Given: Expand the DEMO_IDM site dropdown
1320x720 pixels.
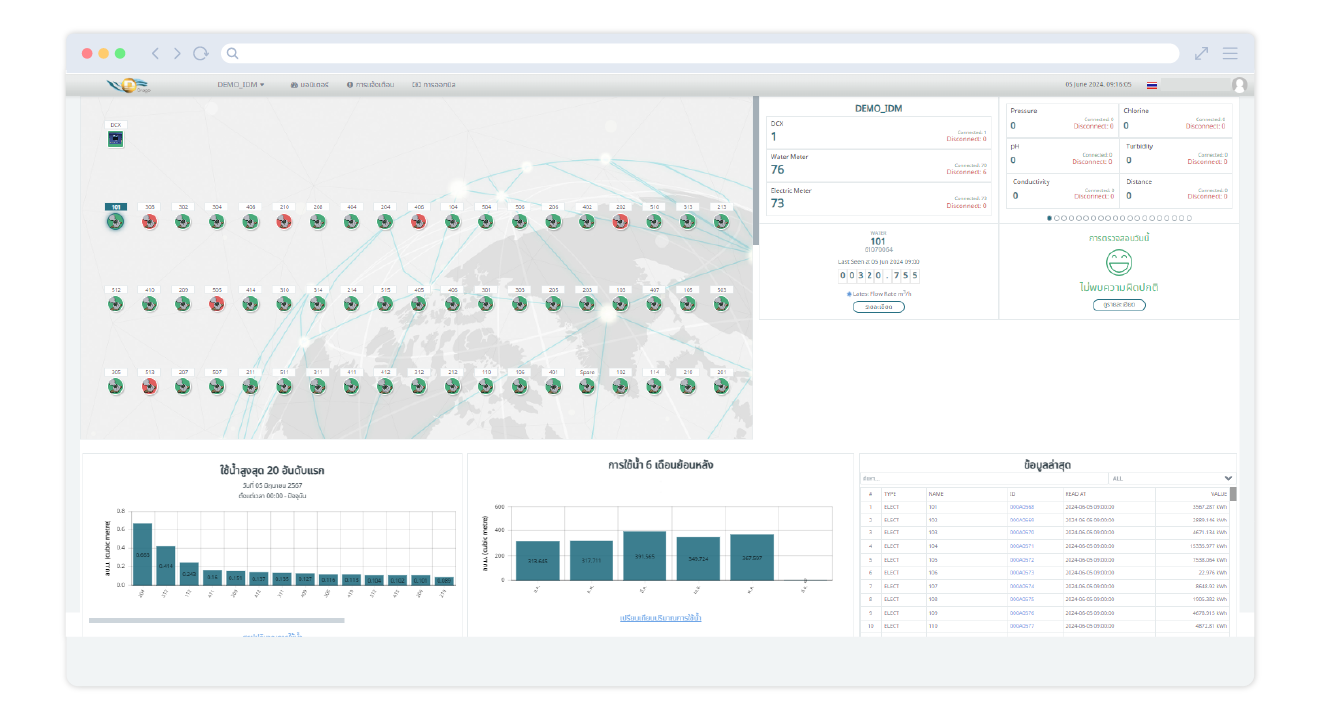Looking at the screenshot, I should 241,85.
